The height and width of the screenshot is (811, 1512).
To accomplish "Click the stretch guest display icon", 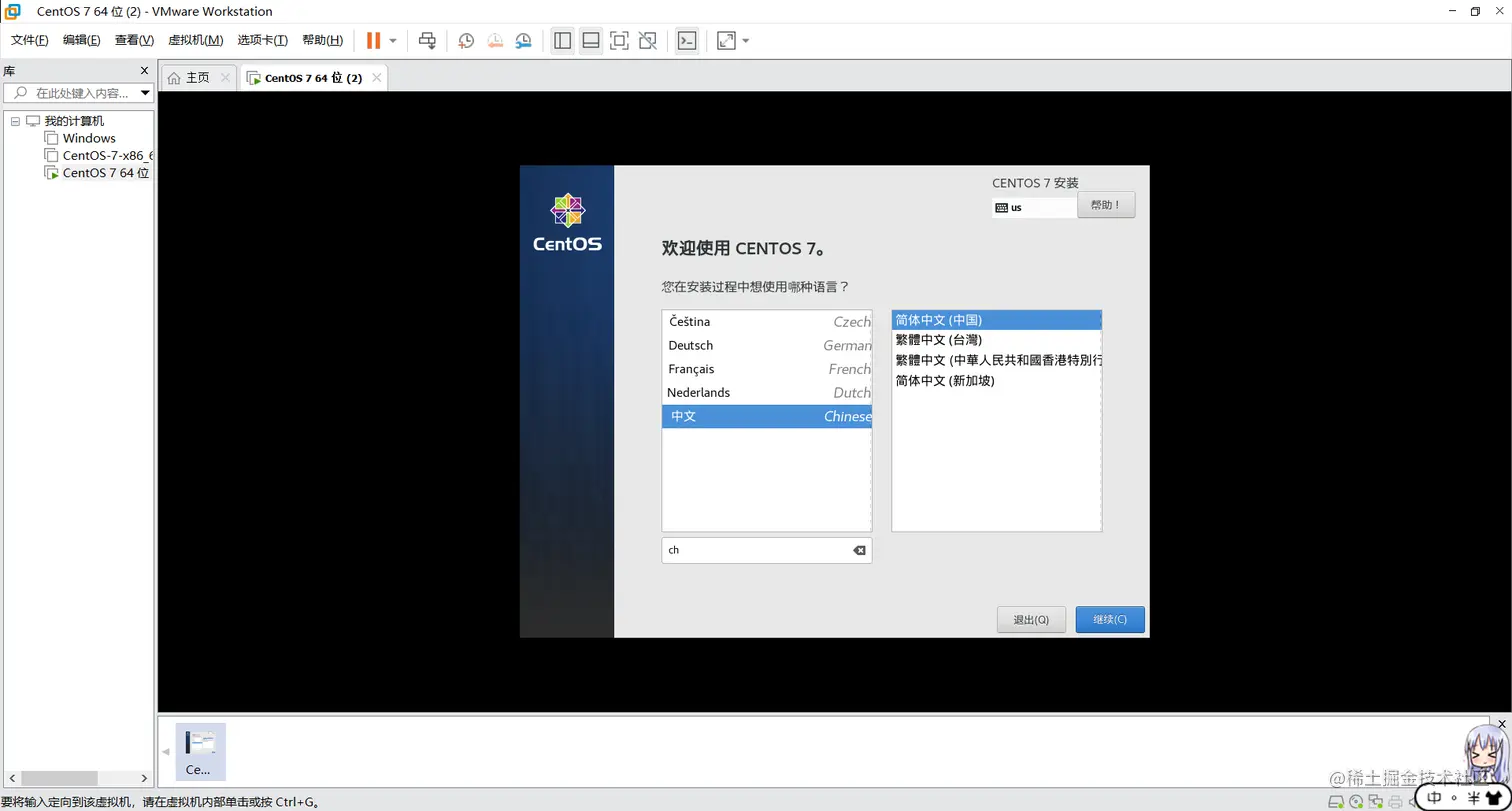I will [726, 41].
